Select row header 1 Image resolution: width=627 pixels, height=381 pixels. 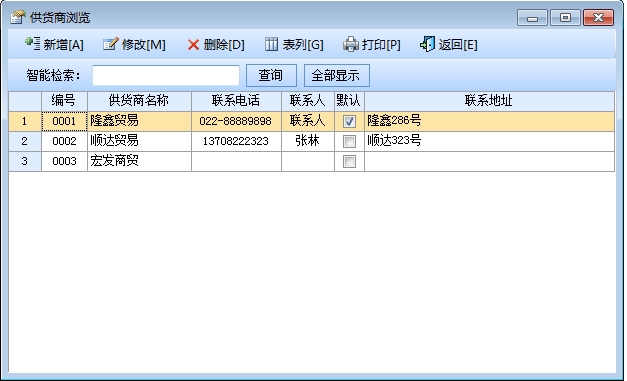[25, 121]
